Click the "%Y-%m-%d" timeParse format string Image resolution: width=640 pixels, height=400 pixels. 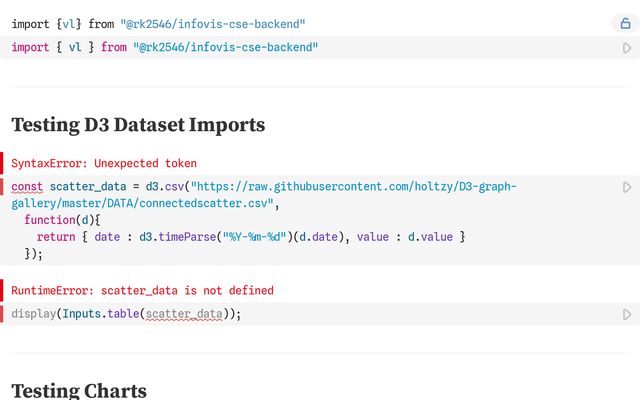[254, 237]
